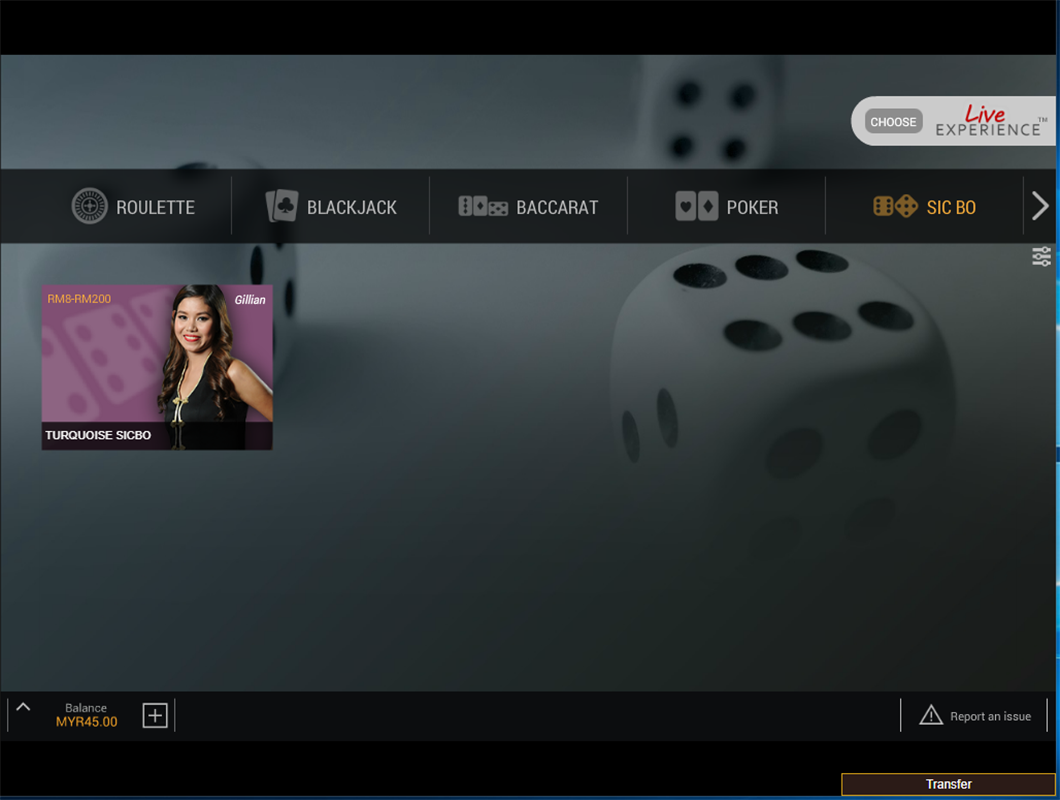Click the Poker heart and diamond cards icon
The image size is (1060, 800).
[696, 206]
